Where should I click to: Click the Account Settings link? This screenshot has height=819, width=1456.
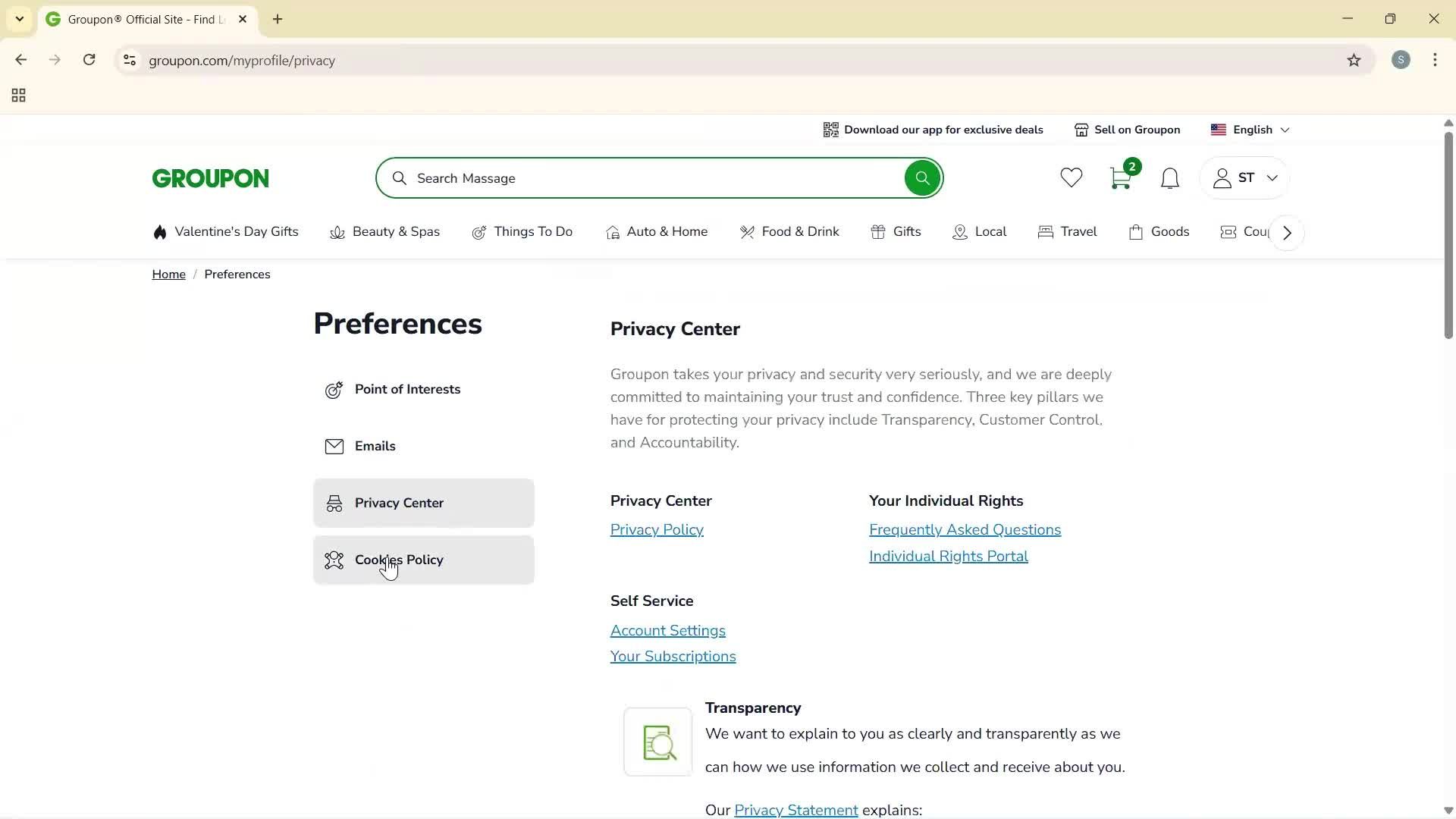667,630
